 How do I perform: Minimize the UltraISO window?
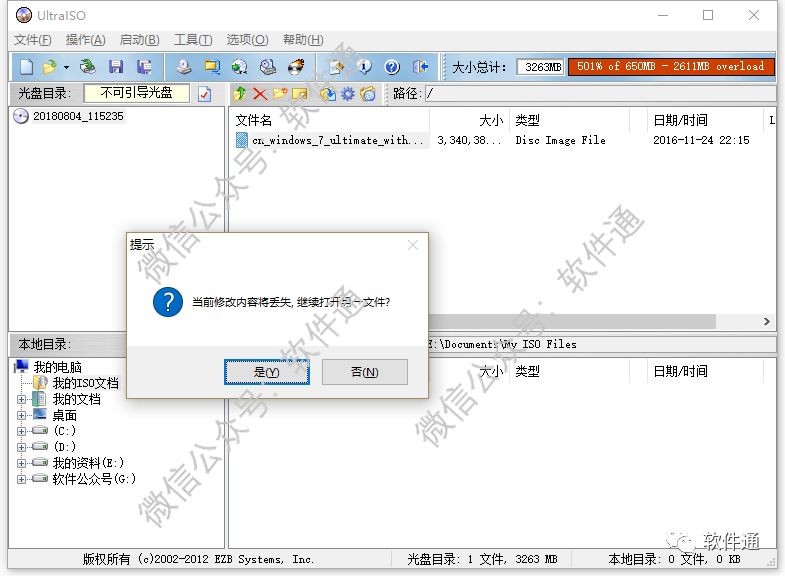tap(663, 16)
